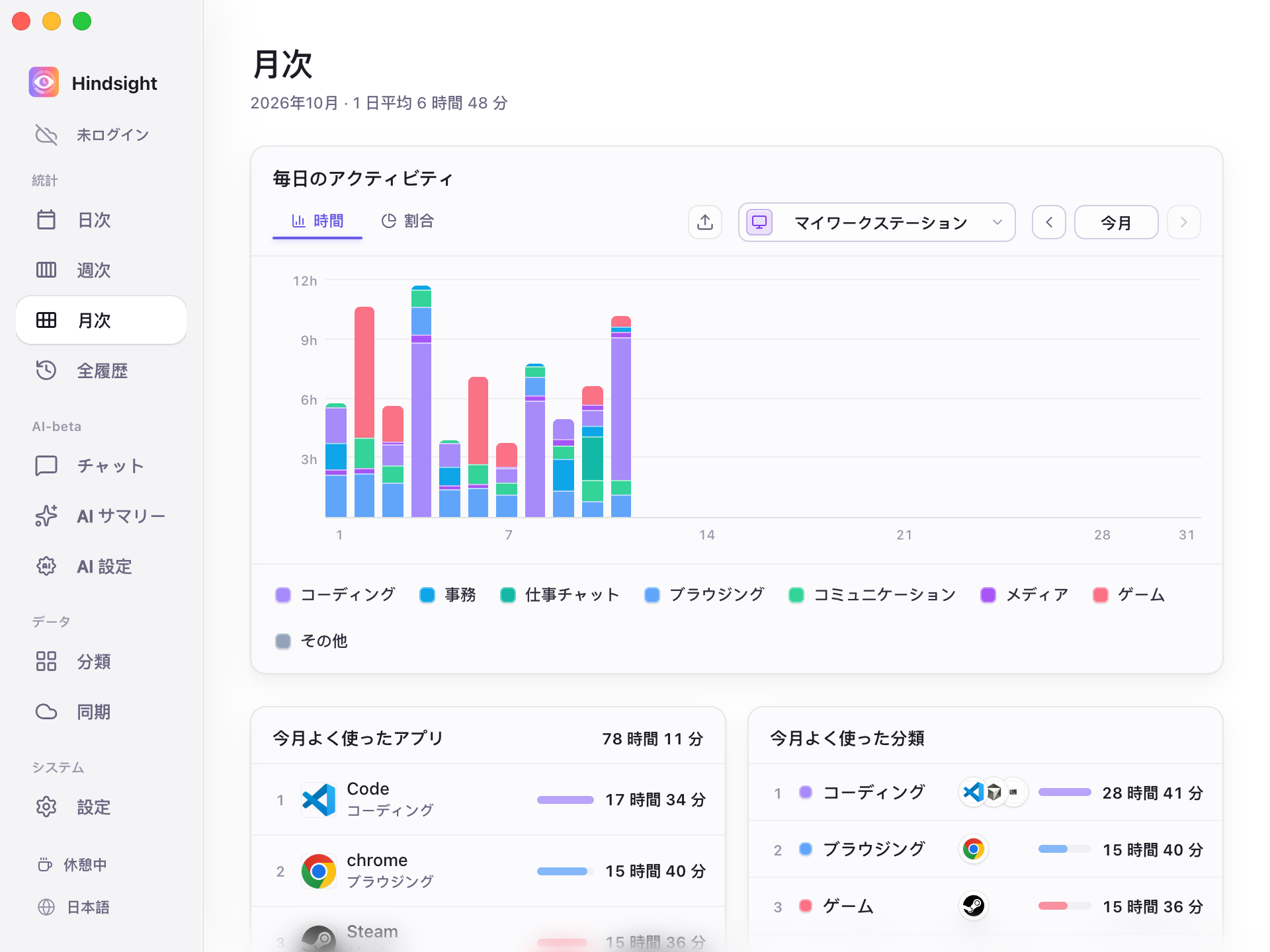Open 分類 categories grid icon
This screenshot has height=952, width=1270.
[x=46, y=661]
